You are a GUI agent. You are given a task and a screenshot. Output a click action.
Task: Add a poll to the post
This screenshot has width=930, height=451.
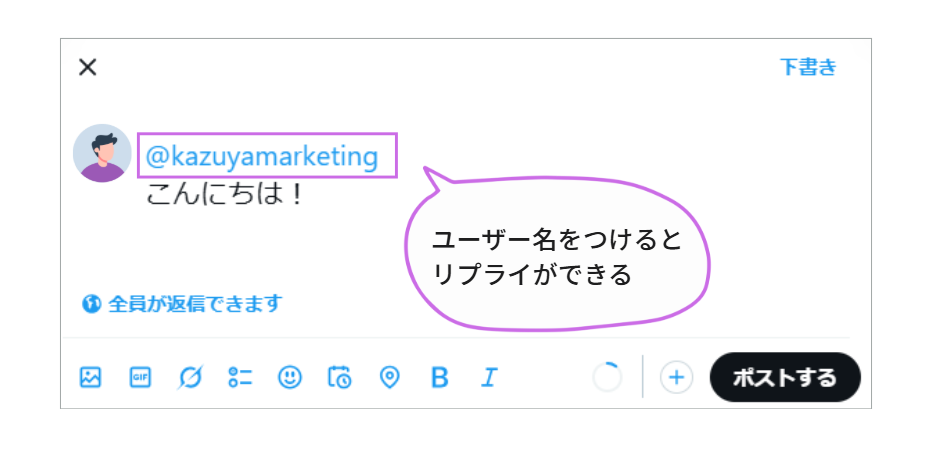click(240, 377)
